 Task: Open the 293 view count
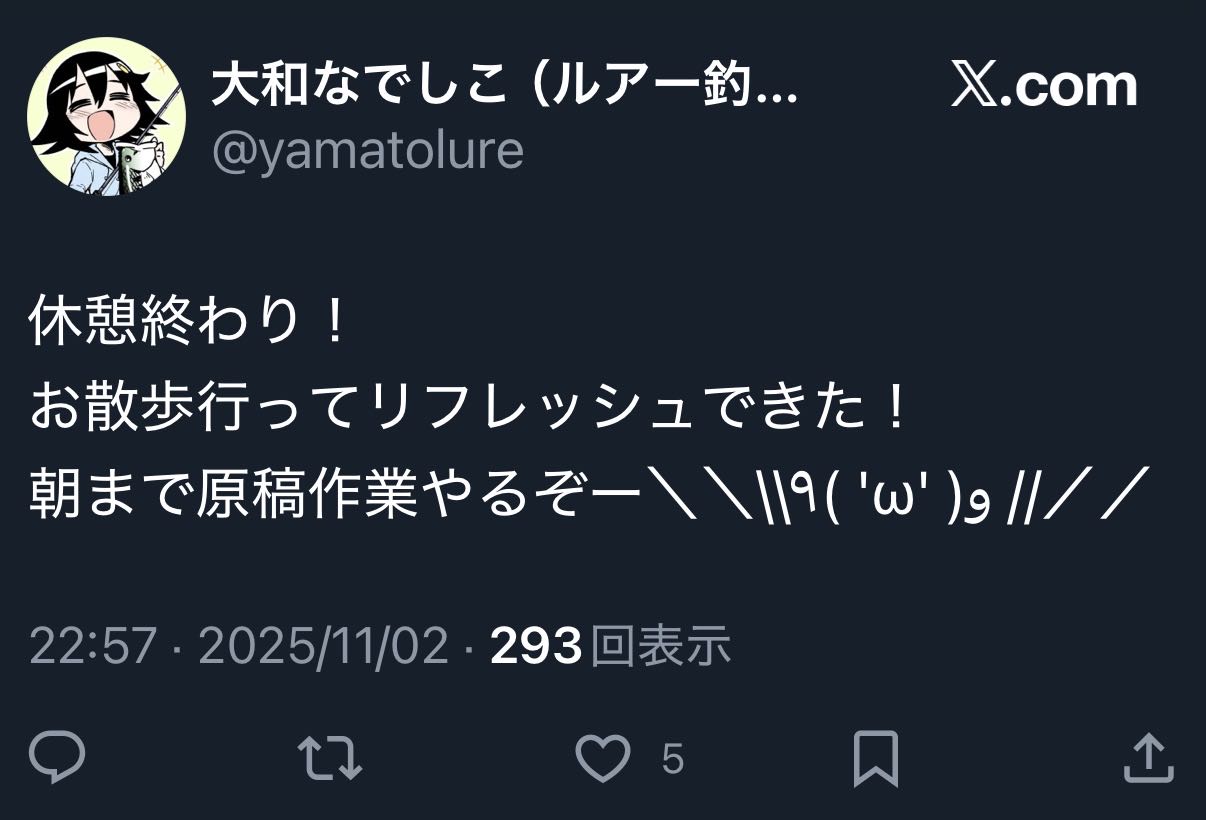pos(536,646)
